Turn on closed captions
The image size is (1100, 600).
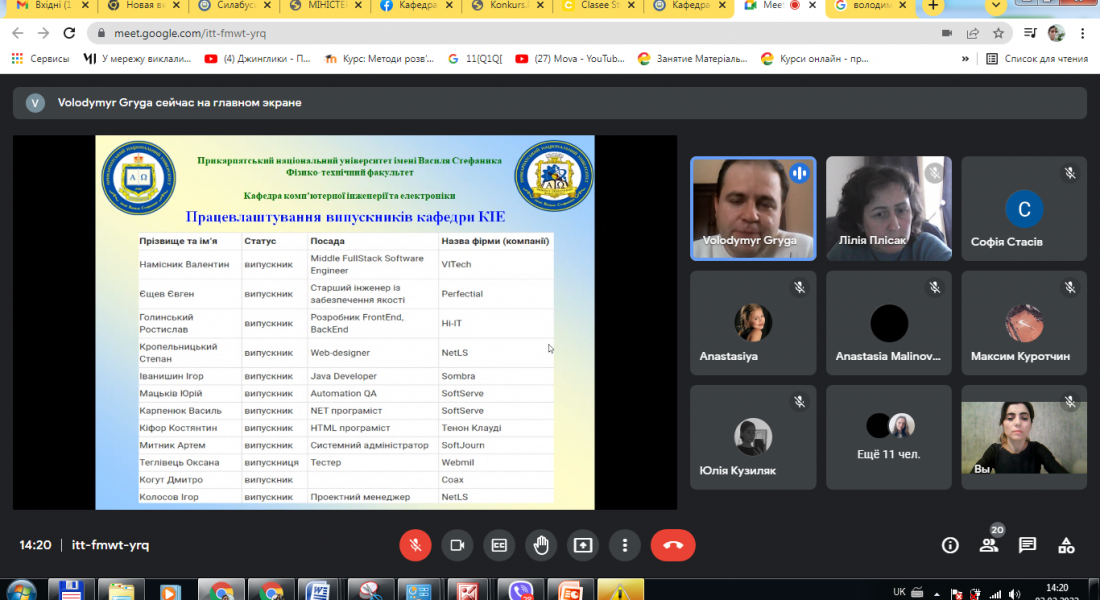(x=499, y=545)
